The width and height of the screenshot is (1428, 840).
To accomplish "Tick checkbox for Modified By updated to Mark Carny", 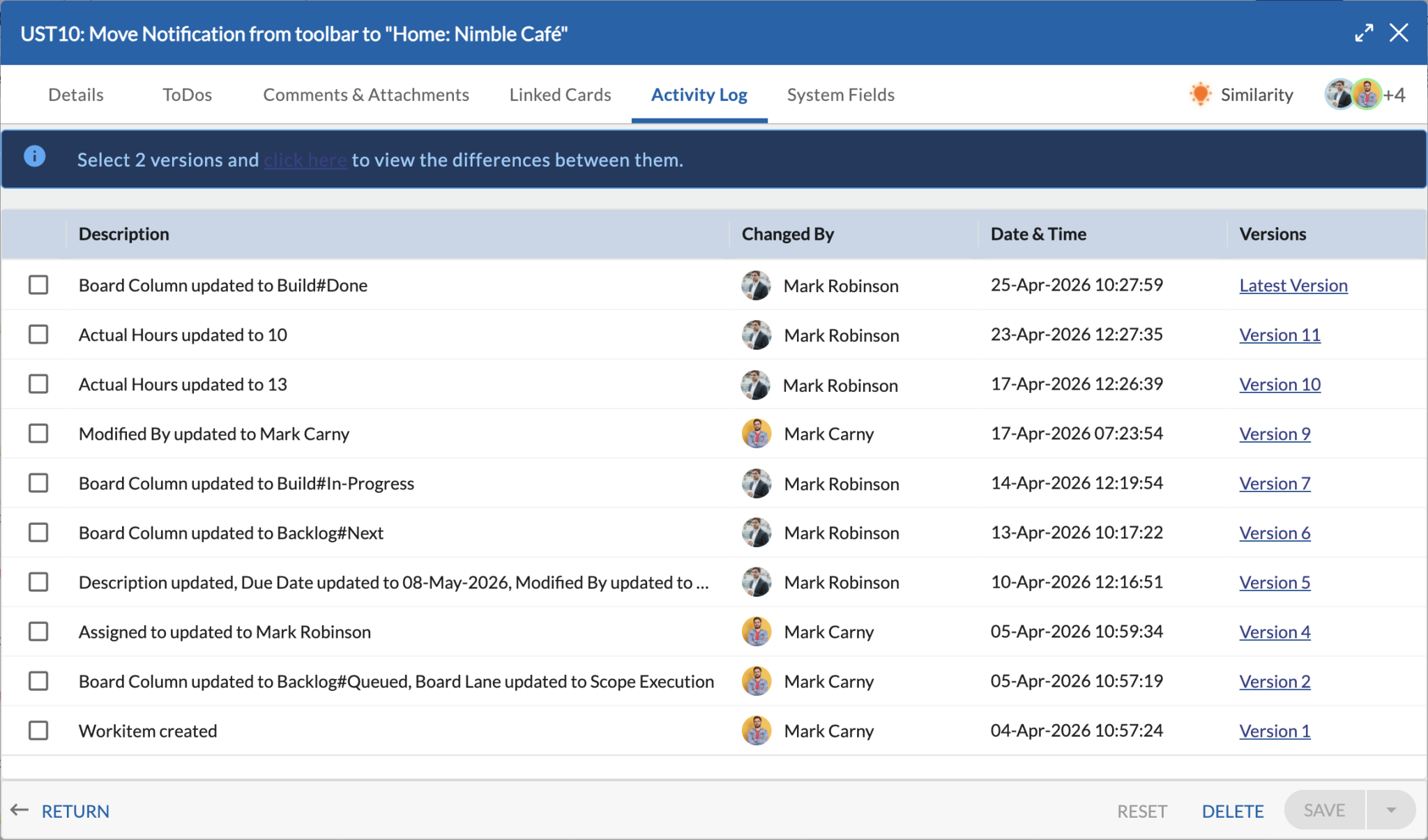I will pyautogui.click(x=38, y=433).
